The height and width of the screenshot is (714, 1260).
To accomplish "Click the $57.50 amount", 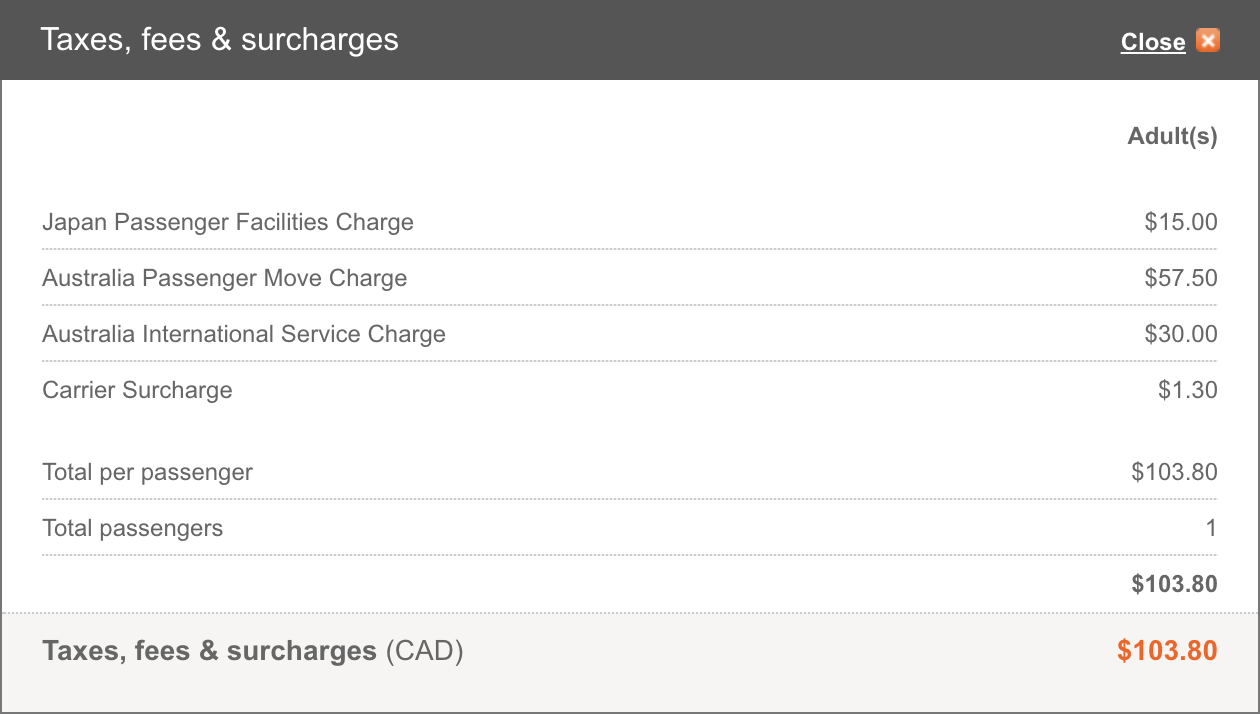I will [1181, 278].
